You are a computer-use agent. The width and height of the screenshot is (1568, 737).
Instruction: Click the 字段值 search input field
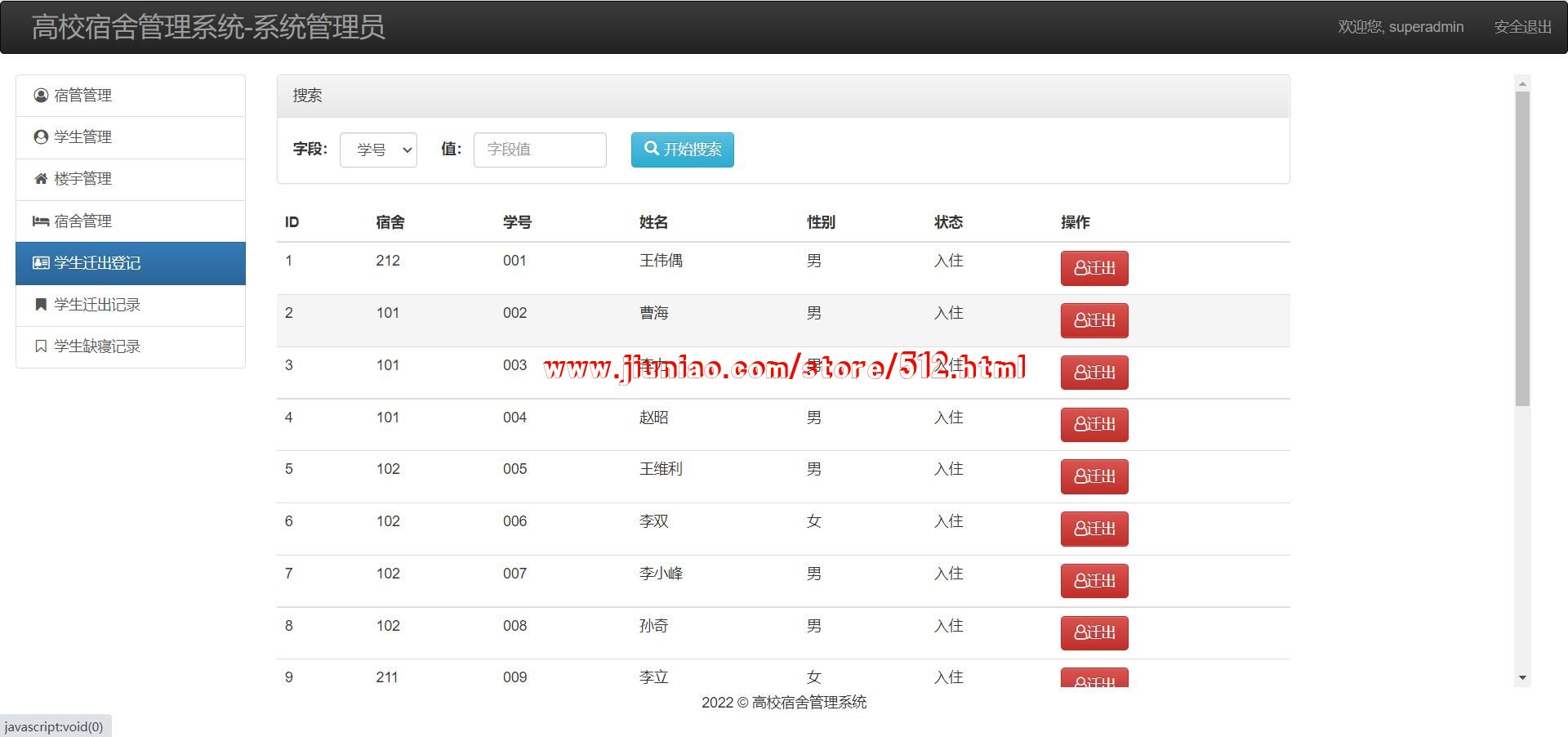[540, 150]
